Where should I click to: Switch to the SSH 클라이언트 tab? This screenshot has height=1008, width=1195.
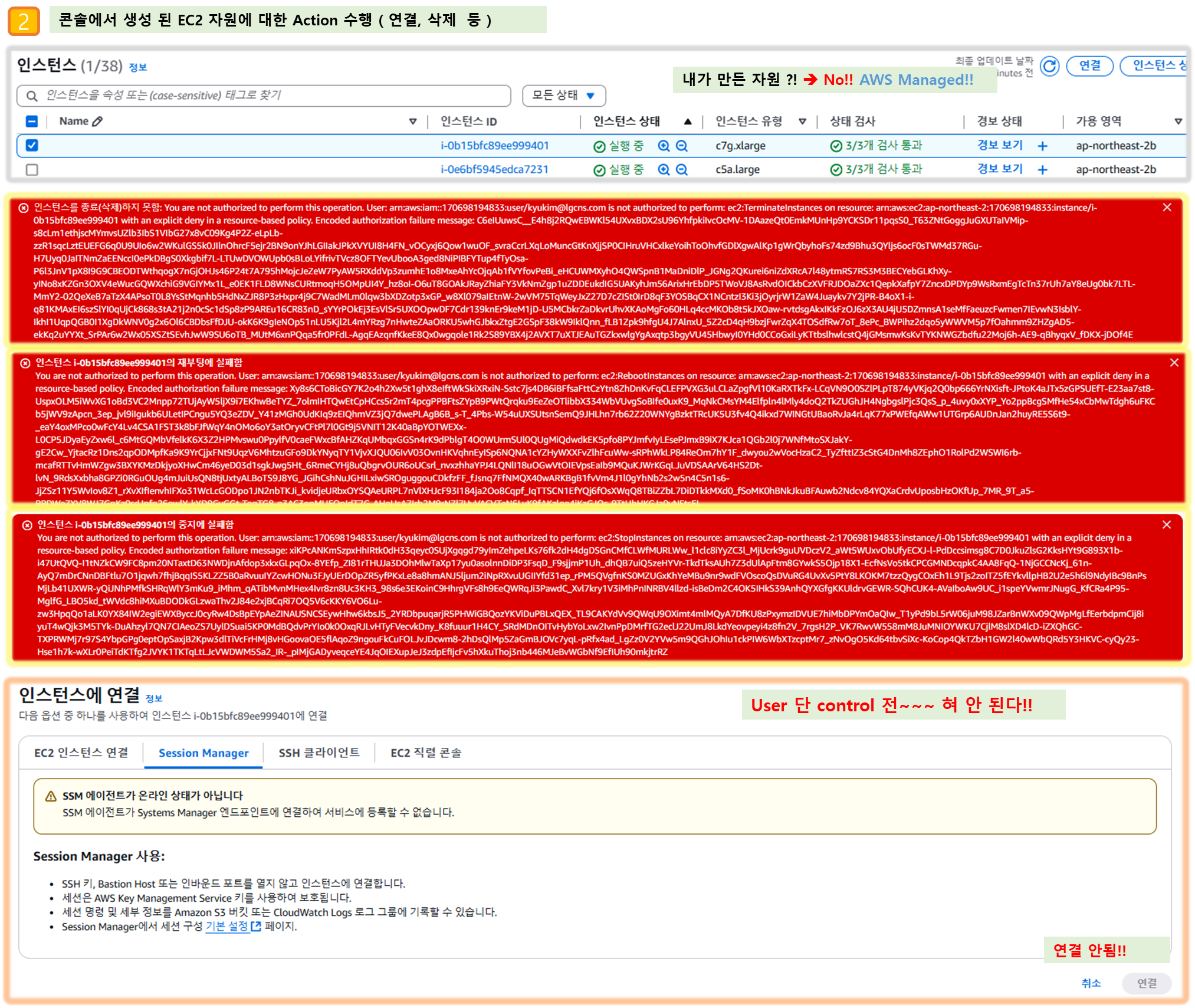319,753
